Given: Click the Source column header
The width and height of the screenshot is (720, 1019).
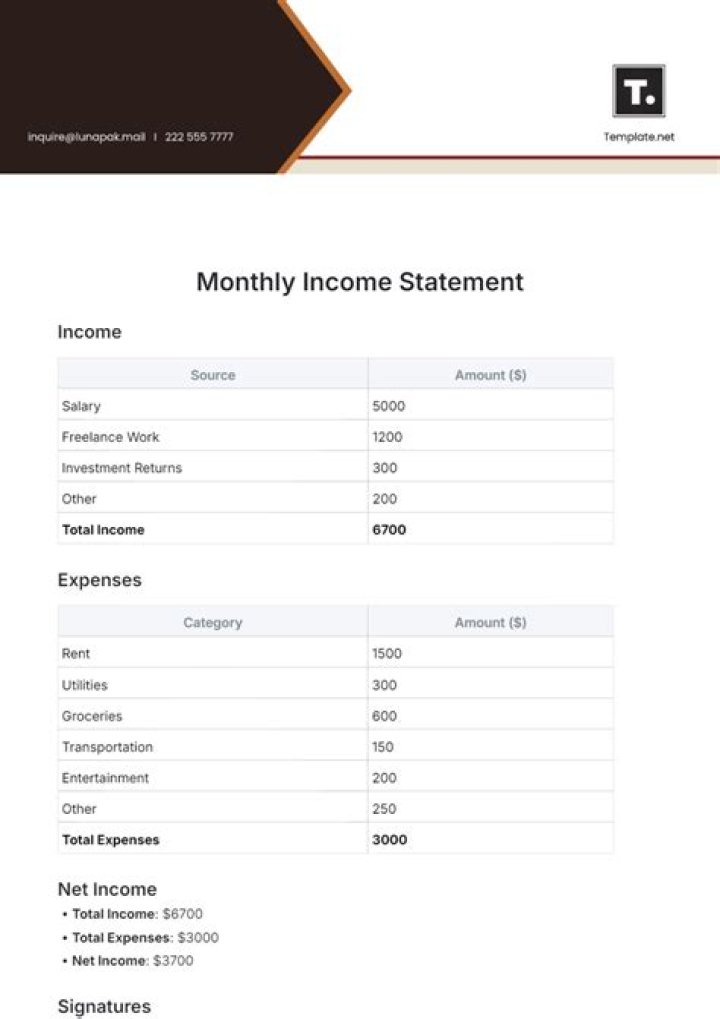Looking at the screenshot, I should click(x=213, y=375).
